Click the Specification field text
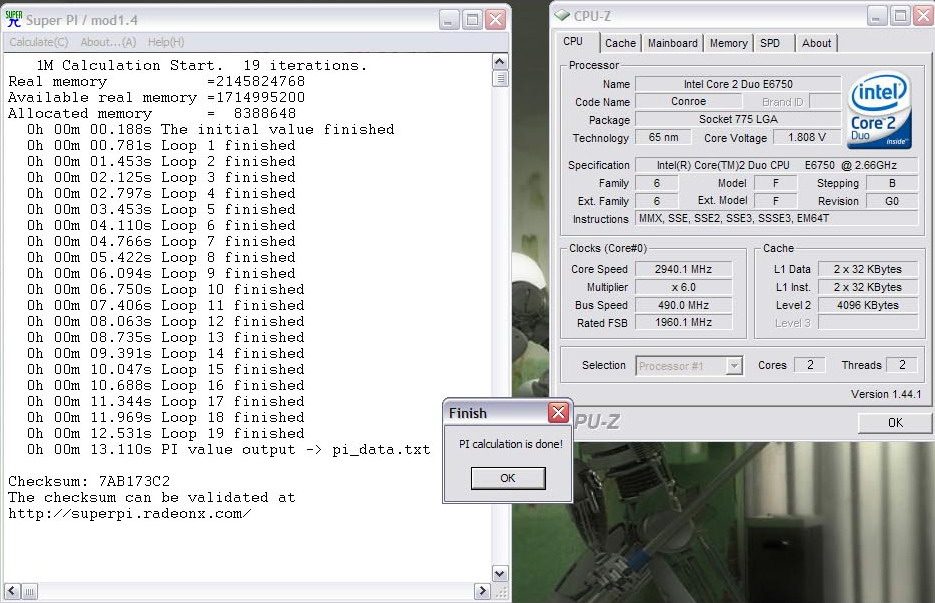Viewport: 935px width, 603px height. coord(776,165)
